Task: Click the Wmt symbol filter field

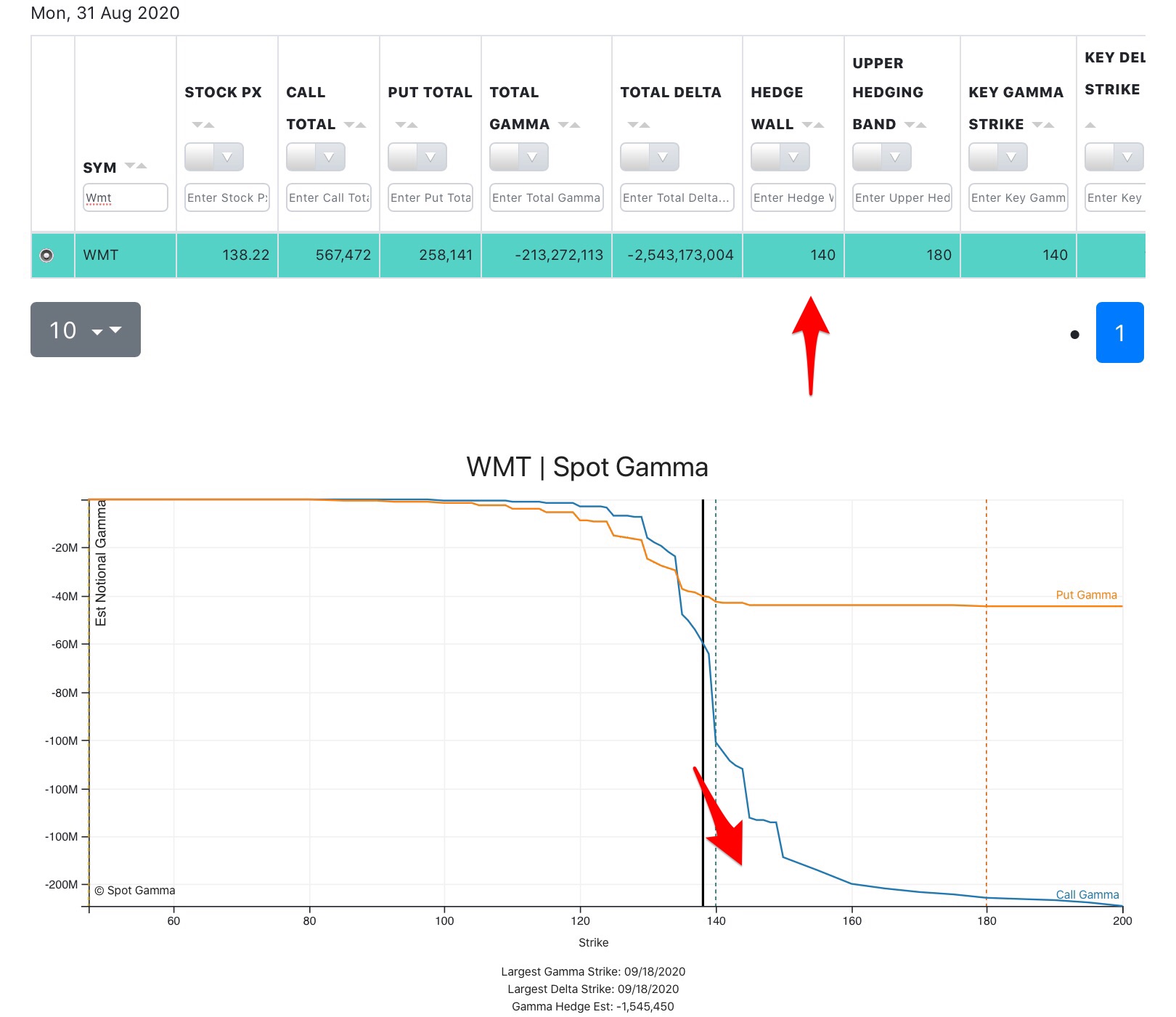Action: (x=126, y=197)
